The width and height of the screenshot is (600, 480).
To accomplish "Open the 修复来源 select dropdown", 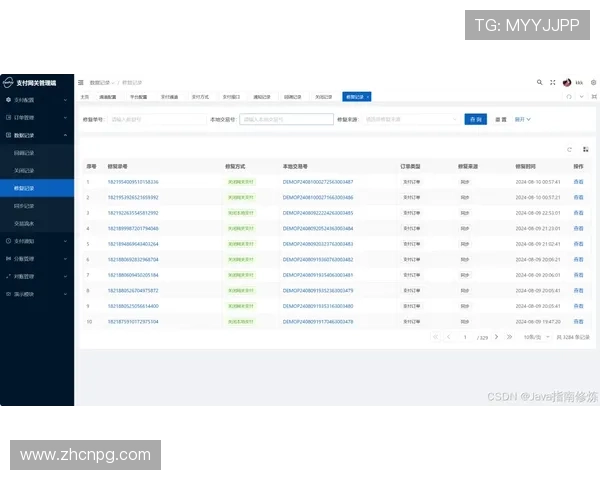I will pyautogui.click(x=410, y=119).
